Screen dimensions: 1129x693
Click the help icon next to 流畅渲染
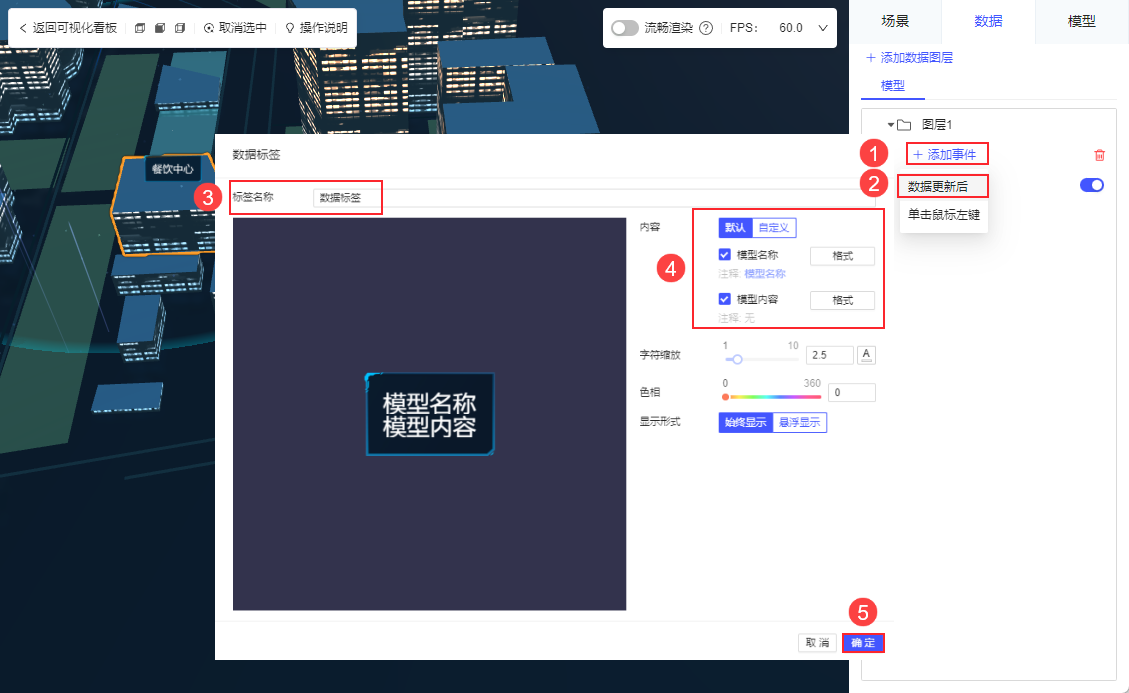pyautogui.click(x=706, y=28)
